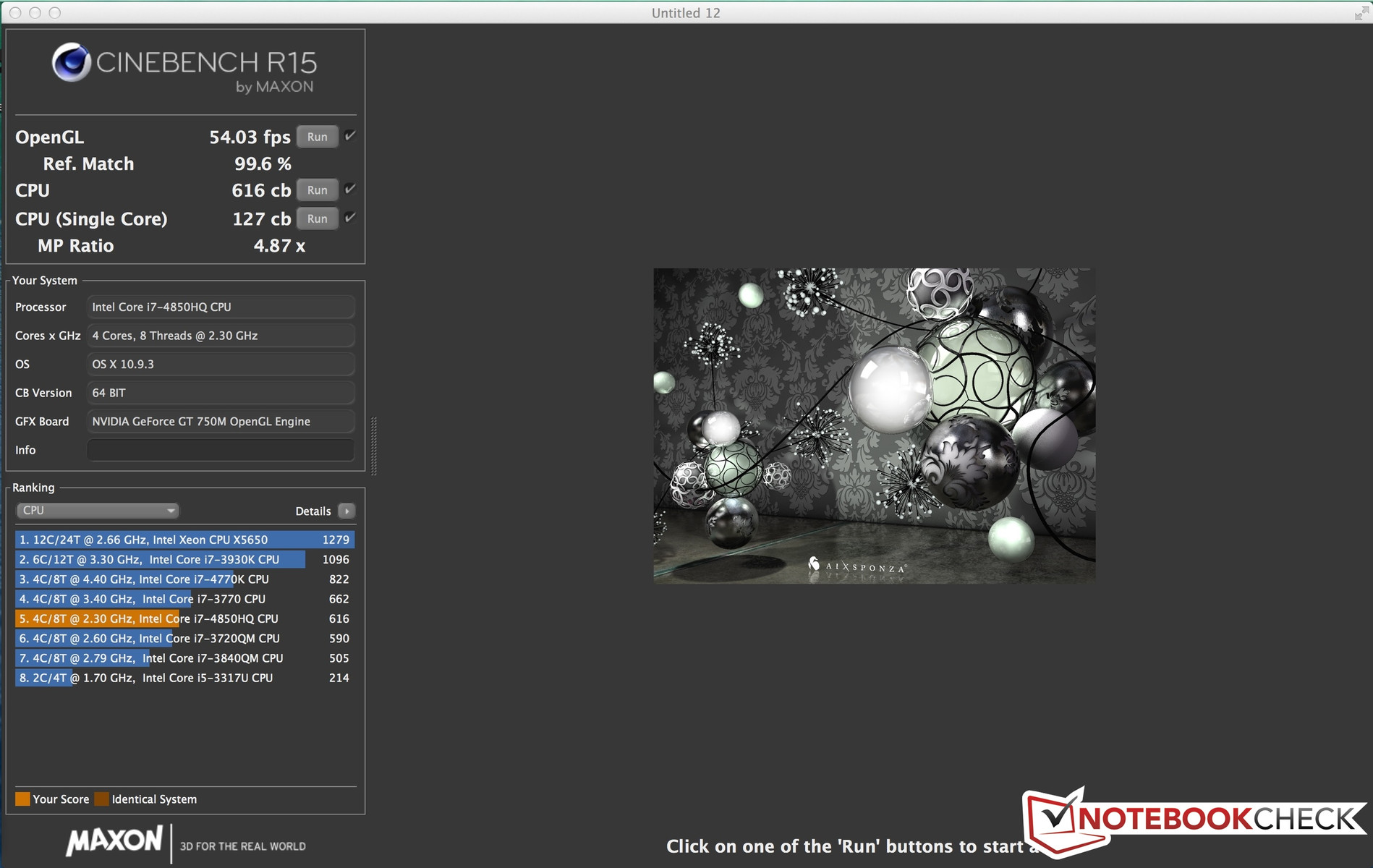Click the 214 score in ranking
1373x868 pixels.
[x=339, y=678]
